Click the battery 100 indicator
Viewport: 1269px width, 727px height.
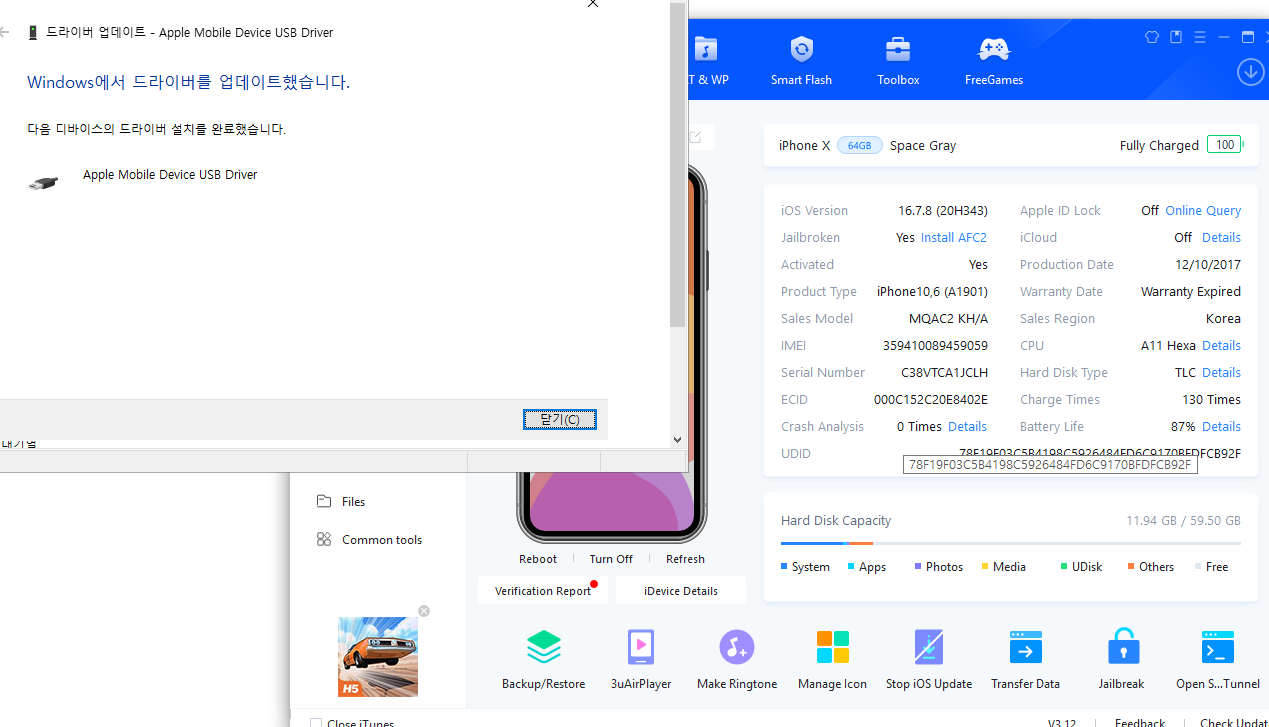[1225, 145]
